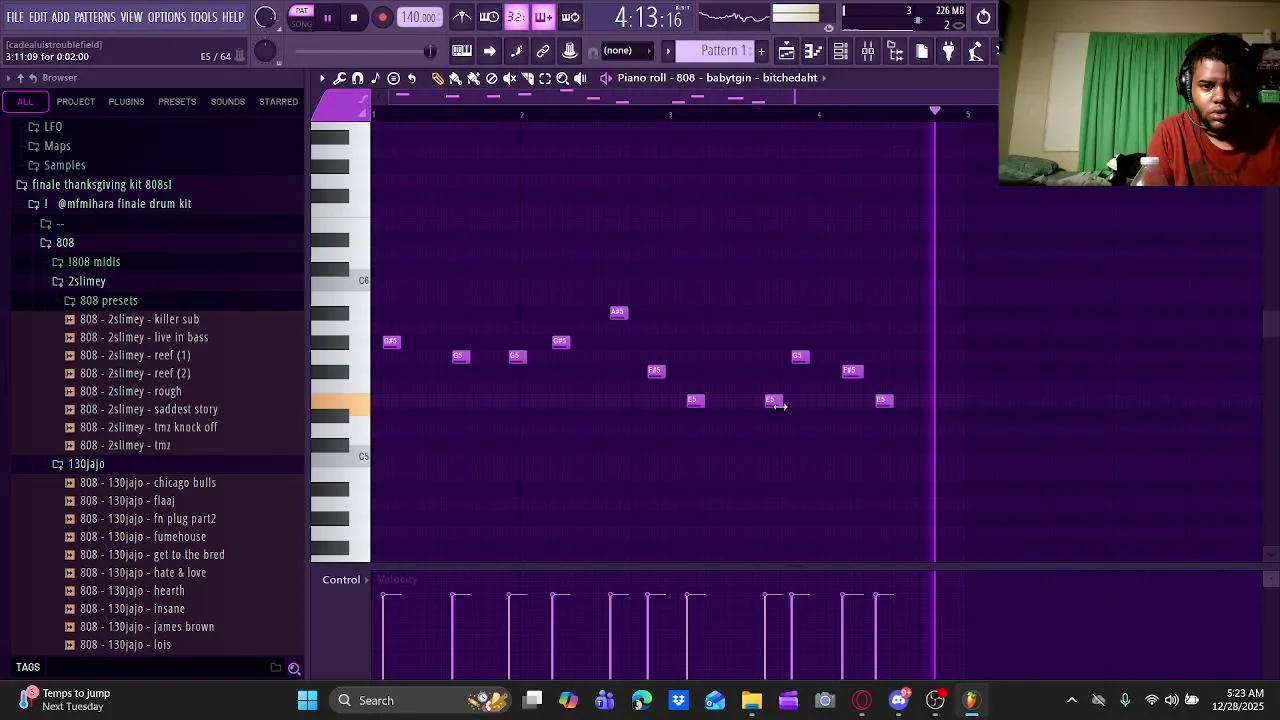This screenshot has width=1280, height=720.
Task: Select the zoom magnifier tool
Action: click(x=563, y=78)
